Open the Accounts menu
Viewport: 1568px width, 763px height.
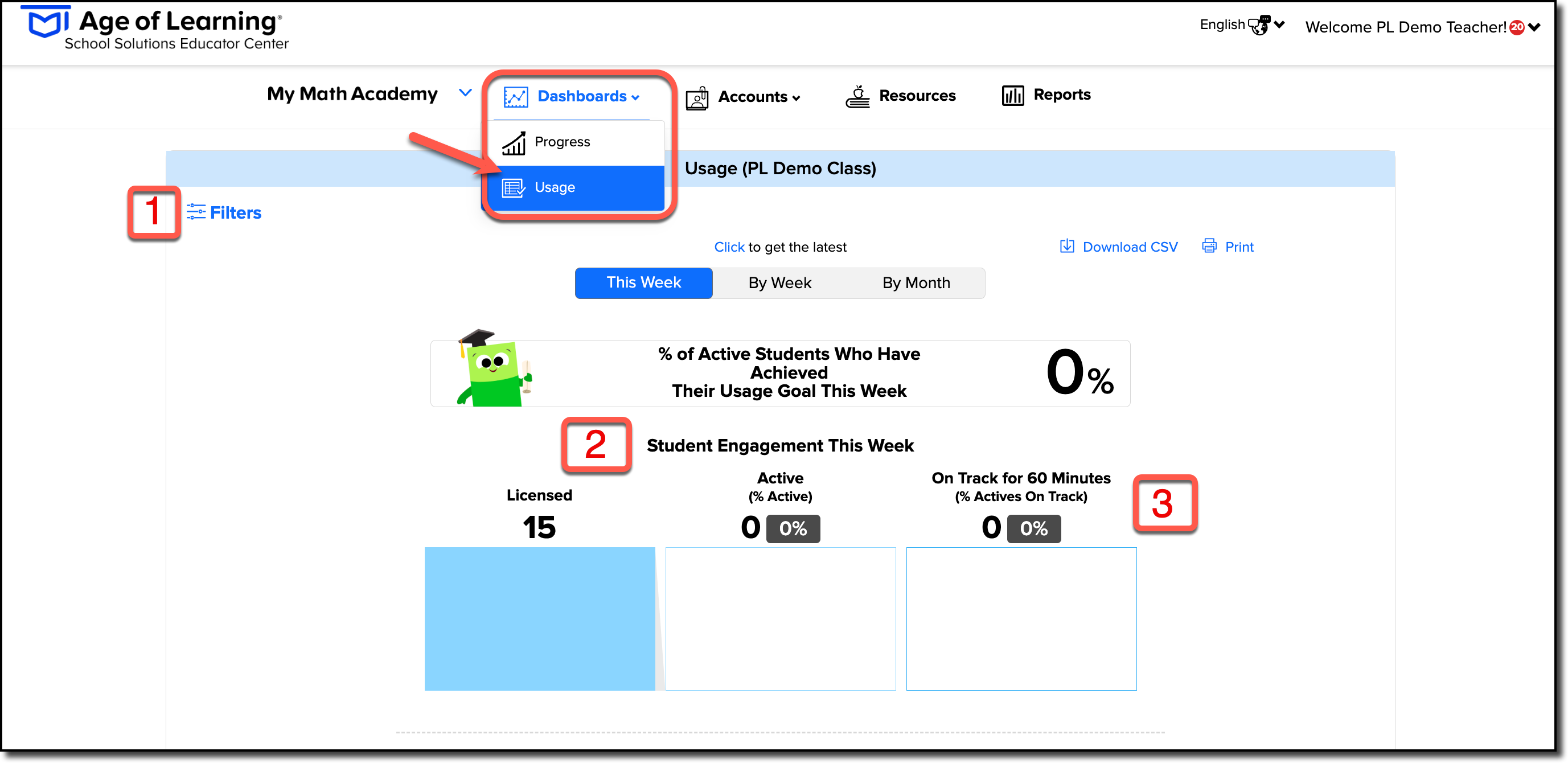coord(743,97)
